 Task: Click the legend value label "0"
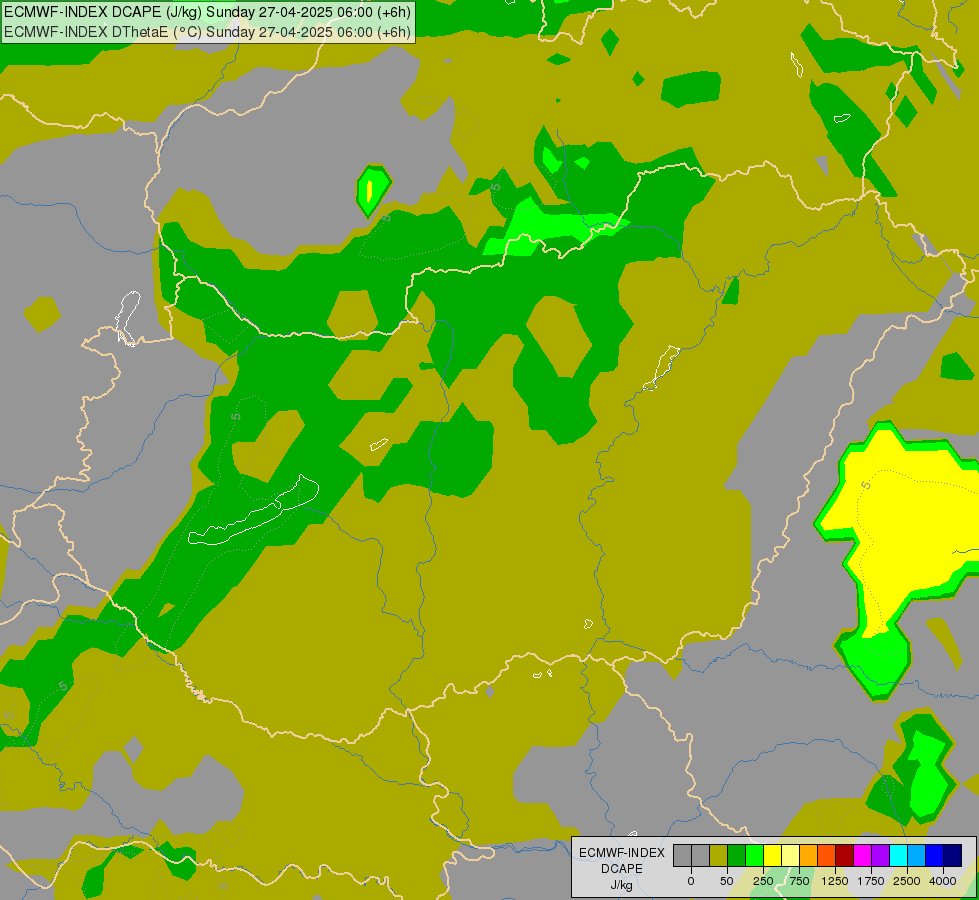click(691, 881)
